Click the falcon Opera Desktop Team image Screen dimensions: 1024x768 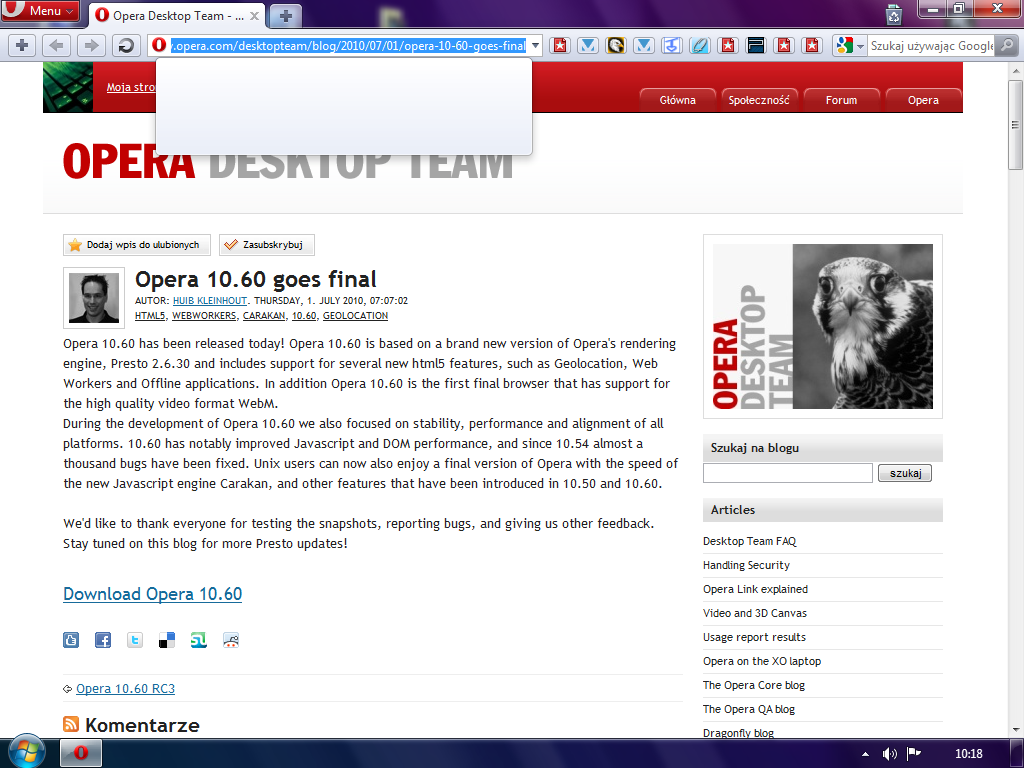(x=822, y=327)
